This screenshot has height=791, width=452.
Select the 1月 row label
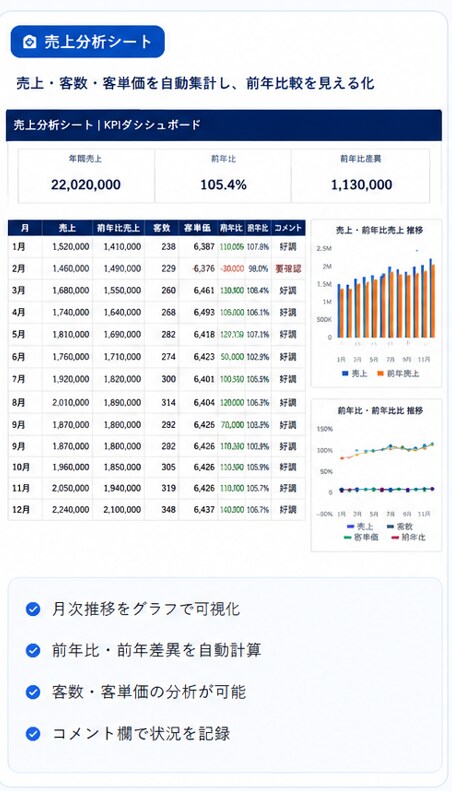19,247
